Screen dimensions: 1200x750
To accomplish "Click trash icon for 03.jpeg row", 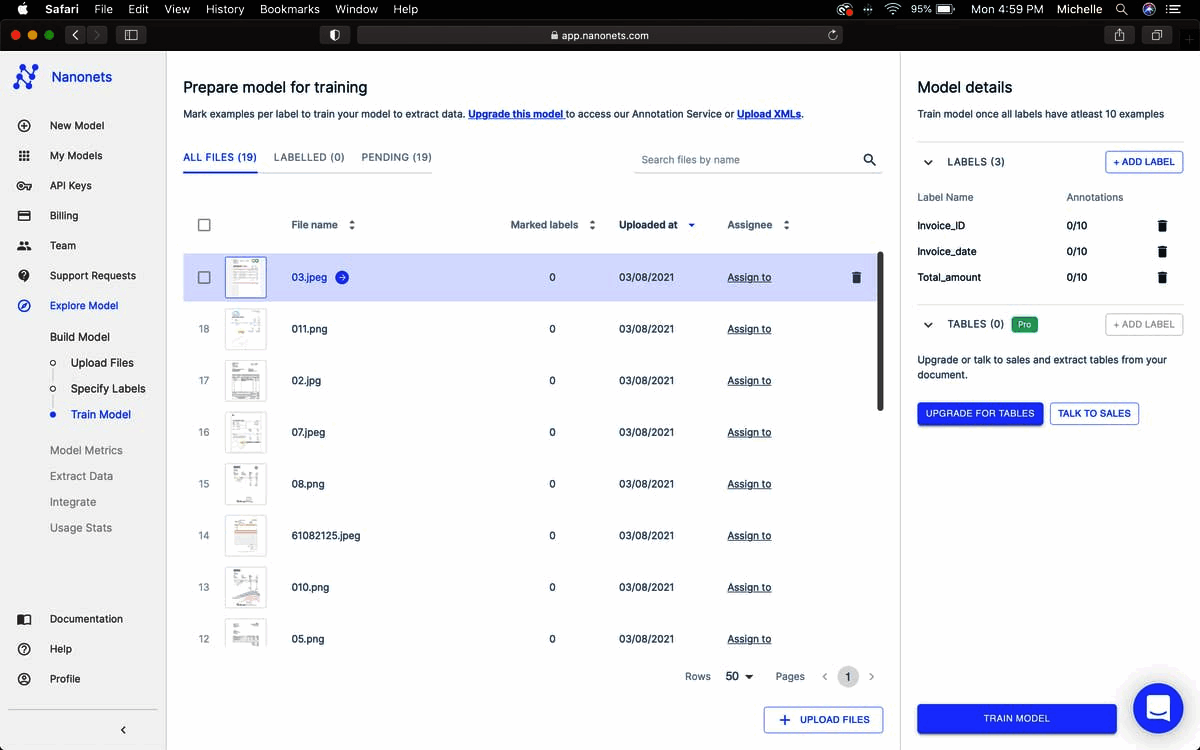I will point(856,277).
